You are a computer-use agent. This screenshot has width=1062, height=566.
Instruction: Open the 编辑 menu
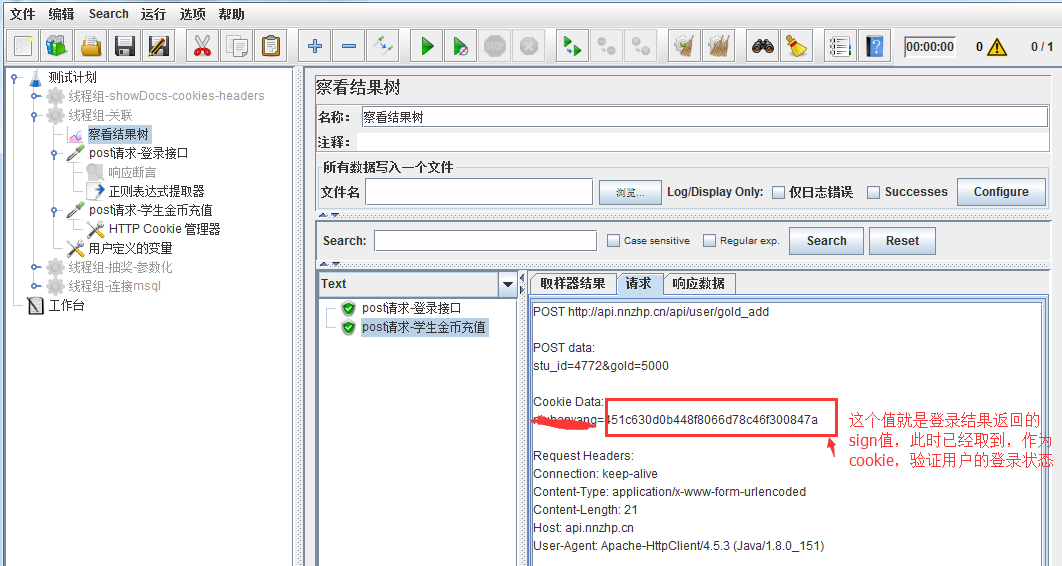pyautogui.click(x=61, y=14)
